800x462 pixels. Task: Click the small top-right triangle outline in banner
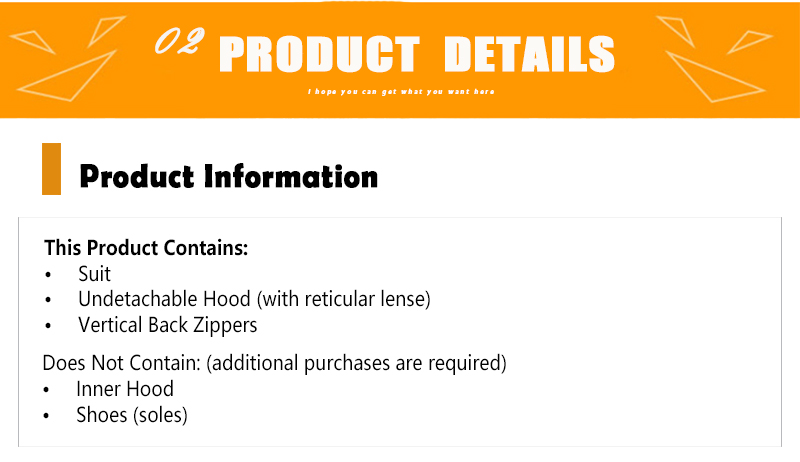tap(676, 31)
